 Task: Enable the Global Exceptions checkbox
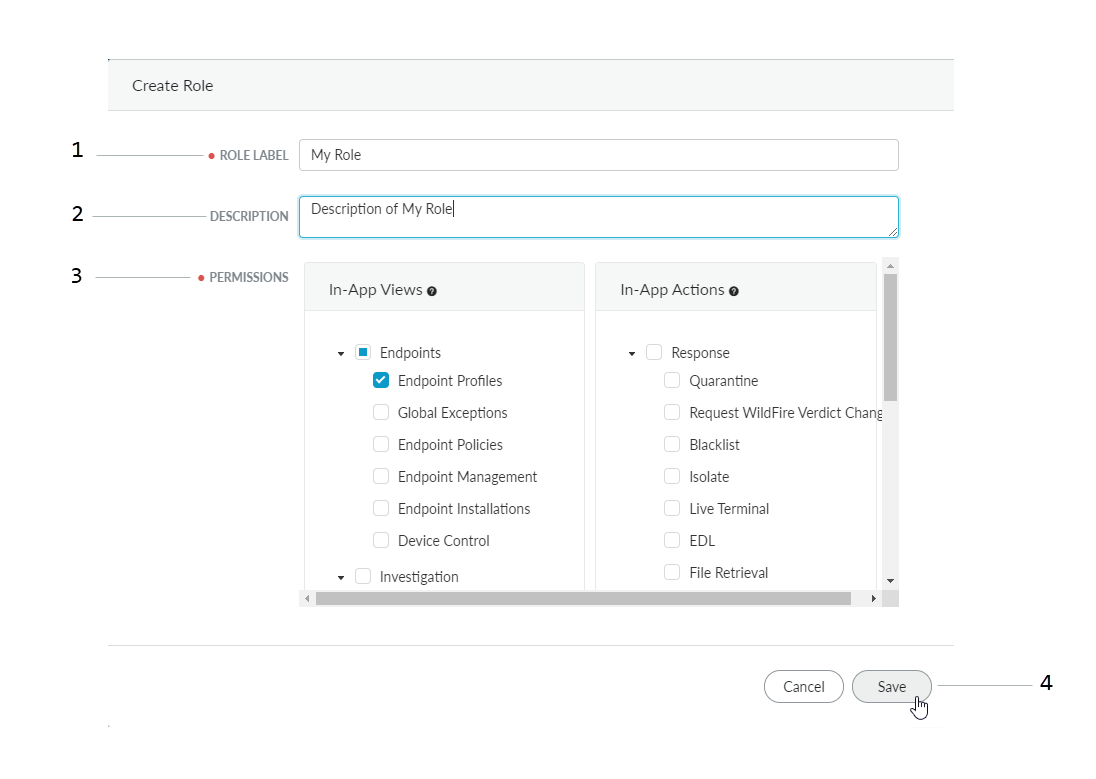381,412
